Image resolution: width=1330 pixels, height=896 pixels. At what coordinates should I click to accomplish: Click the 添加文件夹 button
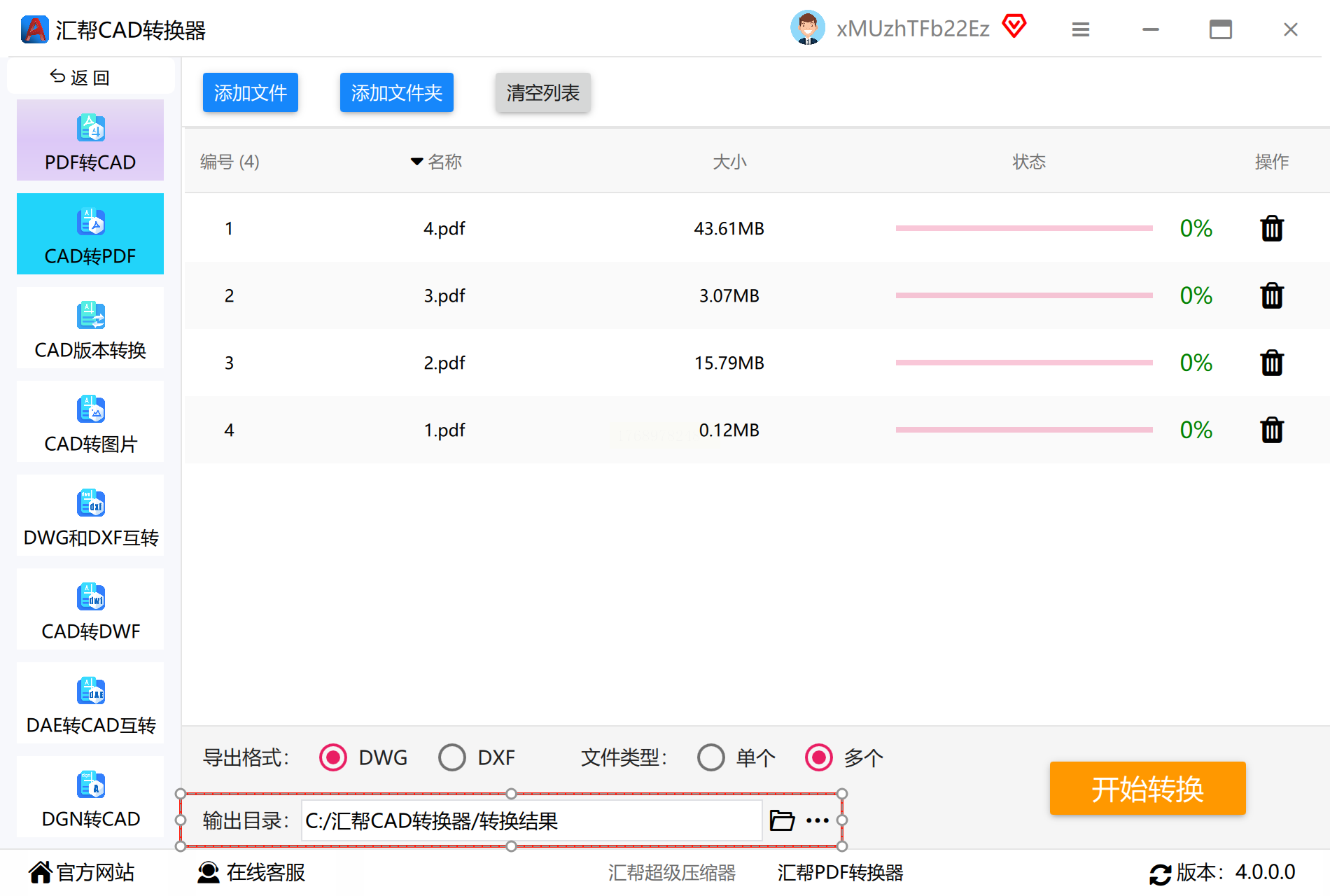click(x=397, y=92)
